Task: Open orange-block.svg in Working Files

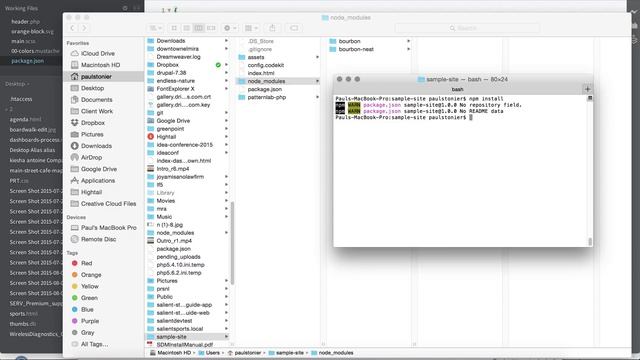Action: tap(32, 31)
